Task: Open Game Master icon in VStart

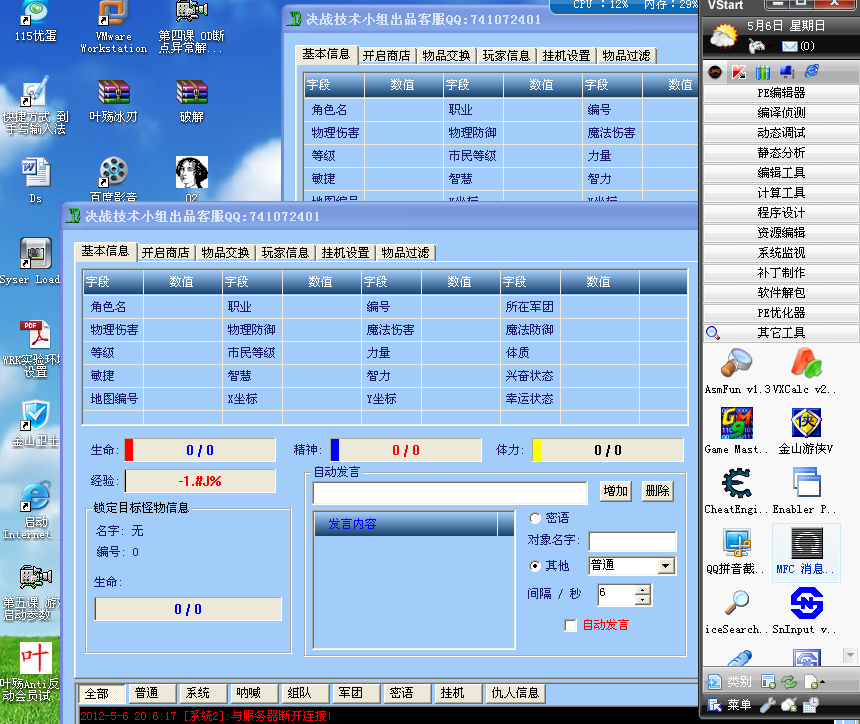Action: (x=737, y=423)
